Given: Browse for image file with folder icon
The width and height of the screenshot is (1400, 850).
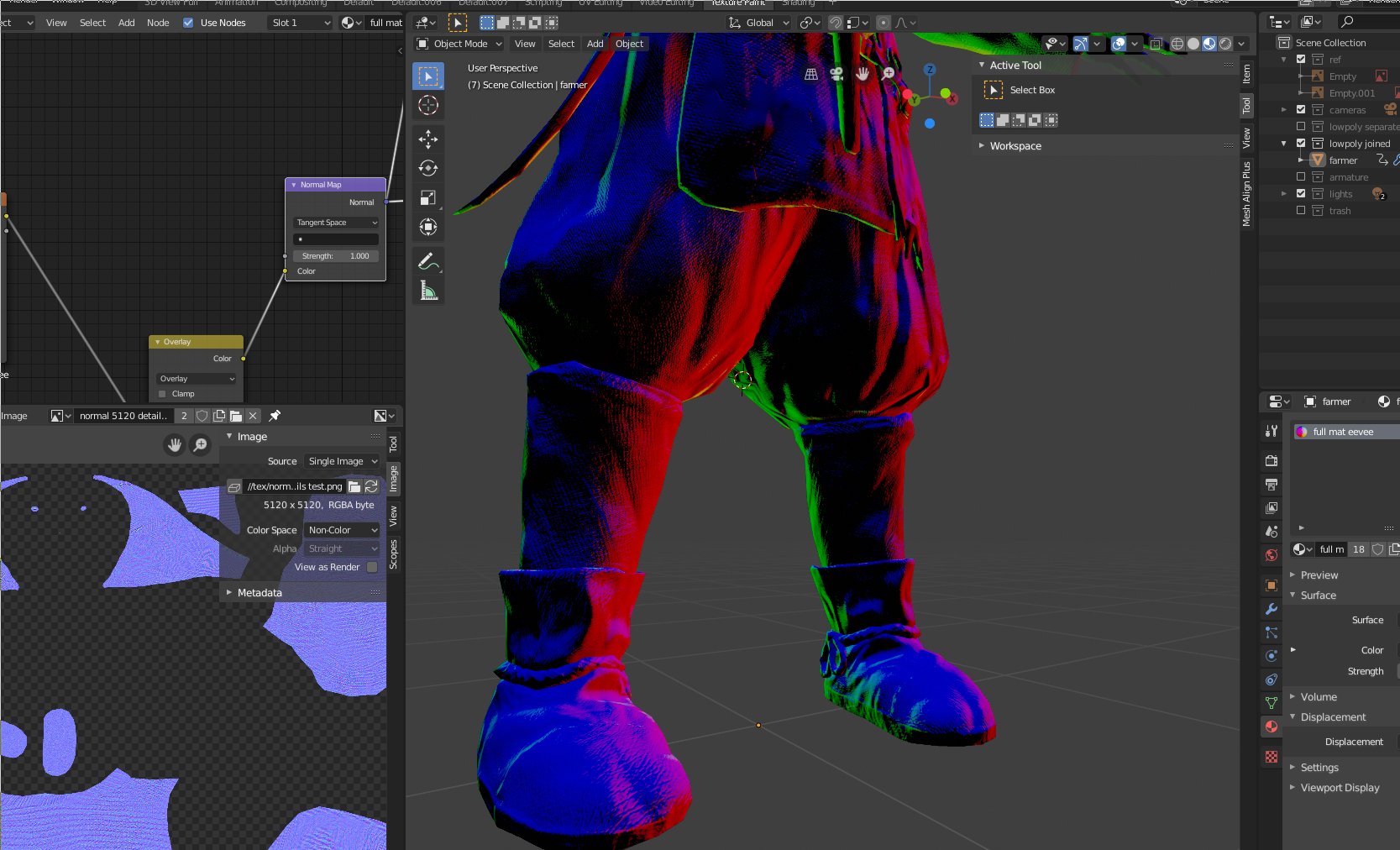Looking at the screenshot, I should point(354,486).
